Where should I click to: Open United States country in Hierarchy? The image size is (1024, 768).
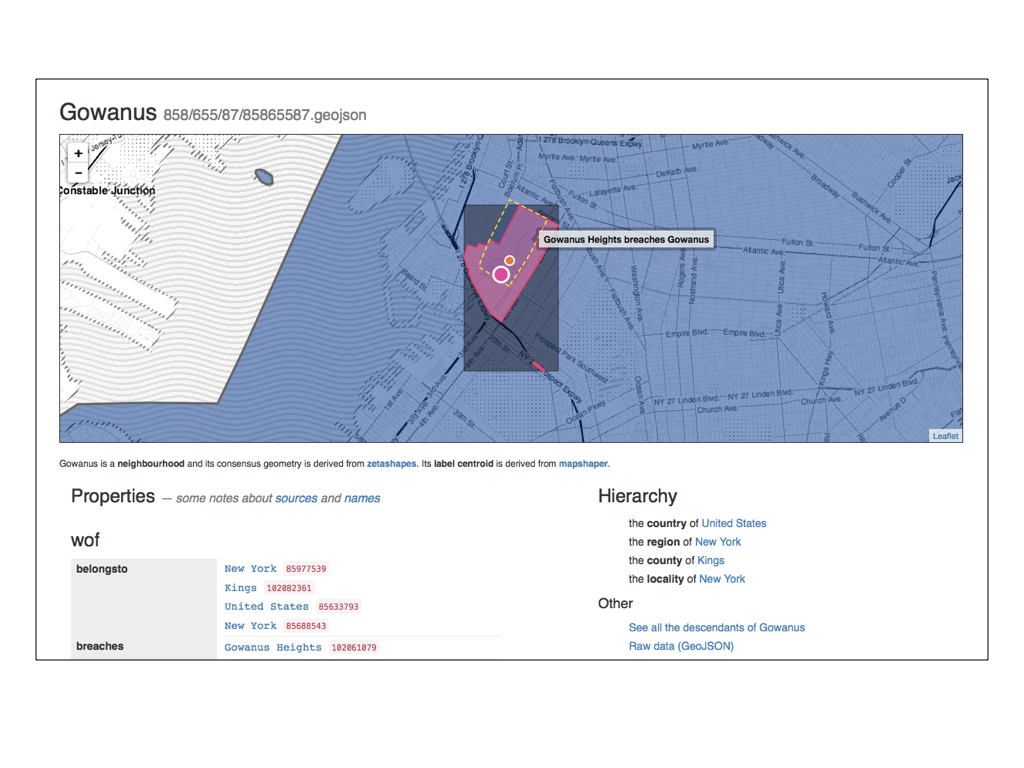point(733,523)
